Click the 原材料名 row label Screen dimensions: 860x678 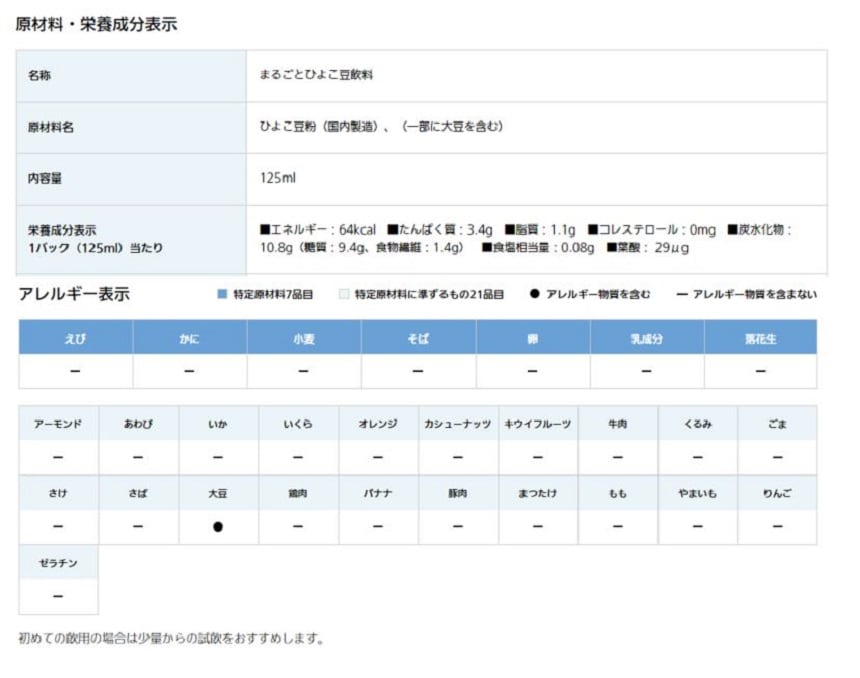[x=50, y=128]
